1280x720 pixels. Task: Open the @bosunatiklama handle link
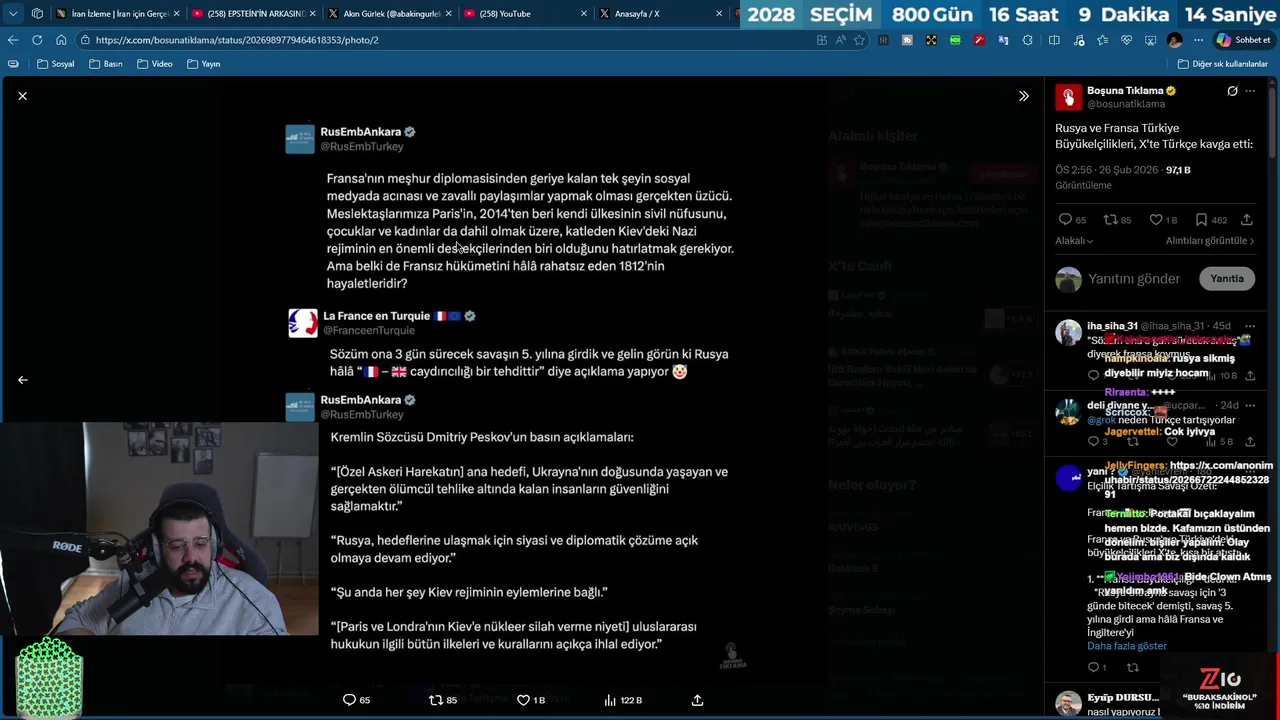pyautogui.click(x=1126, y=104)
